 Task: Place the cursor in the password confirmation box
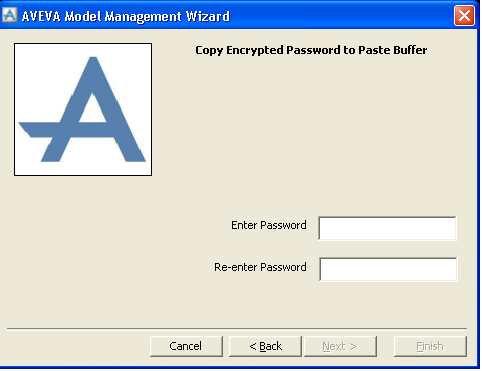pos(388,269)
